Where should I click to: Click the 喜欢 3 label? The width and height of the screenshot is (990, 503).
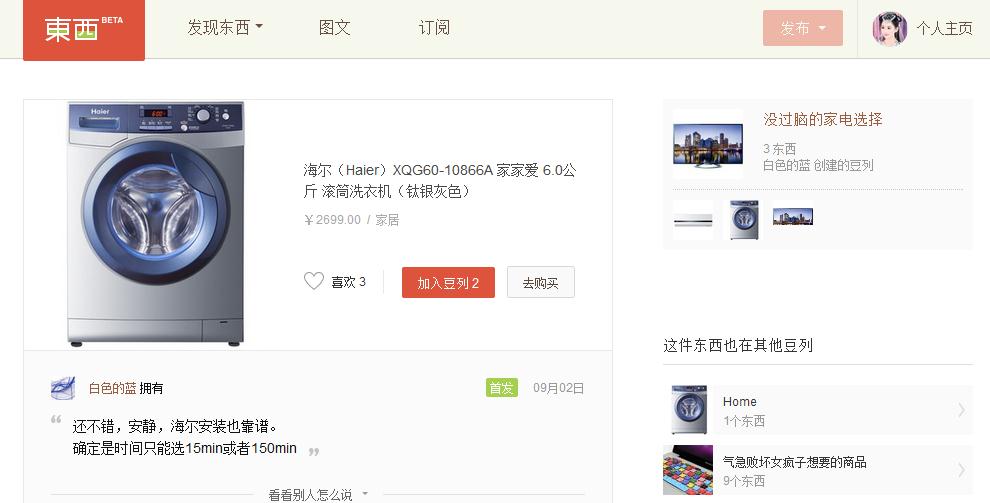click(349, 281)
